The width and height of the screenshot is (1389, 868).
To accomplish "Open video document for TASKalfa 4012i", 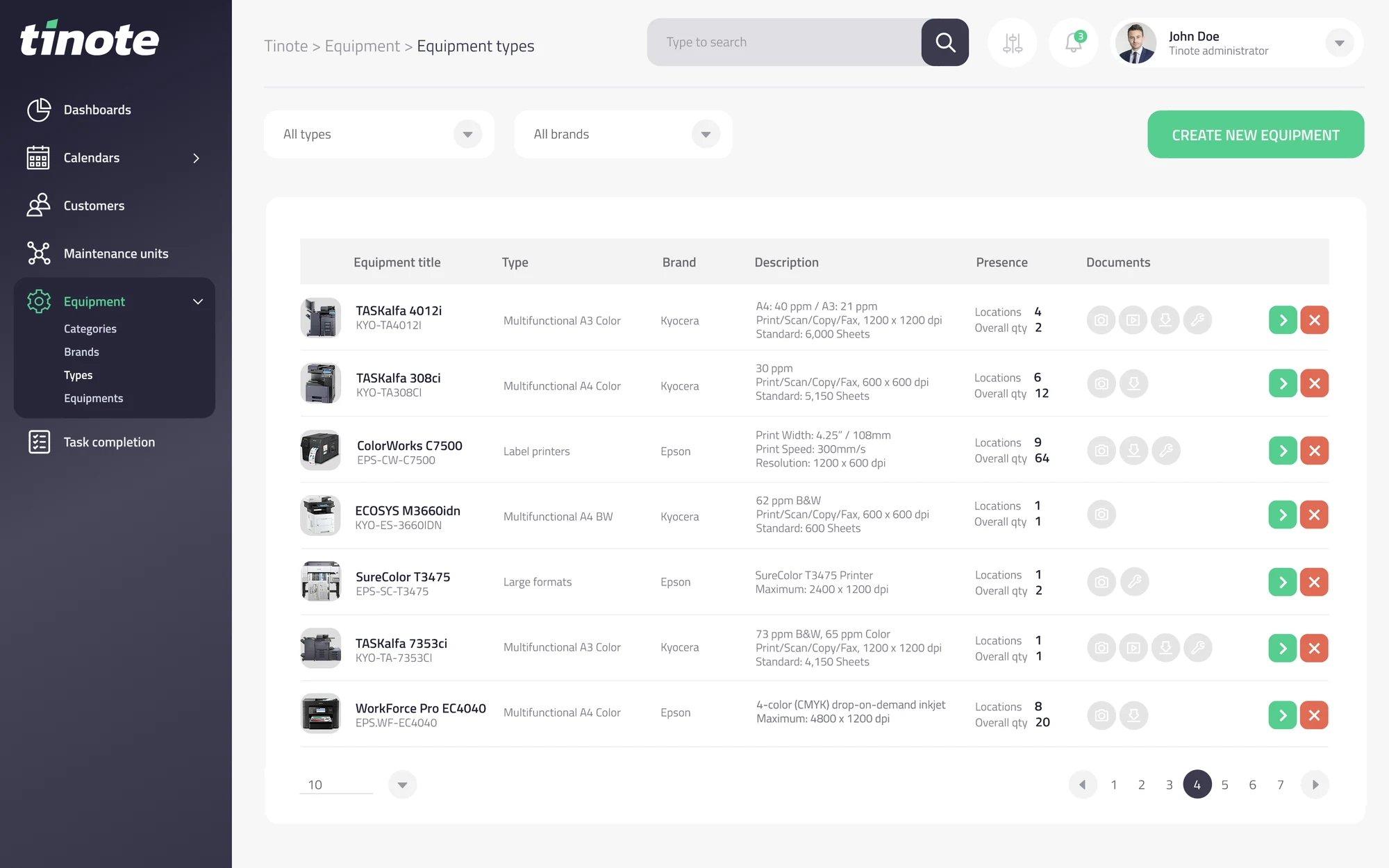I will (x=1133, y=320).
